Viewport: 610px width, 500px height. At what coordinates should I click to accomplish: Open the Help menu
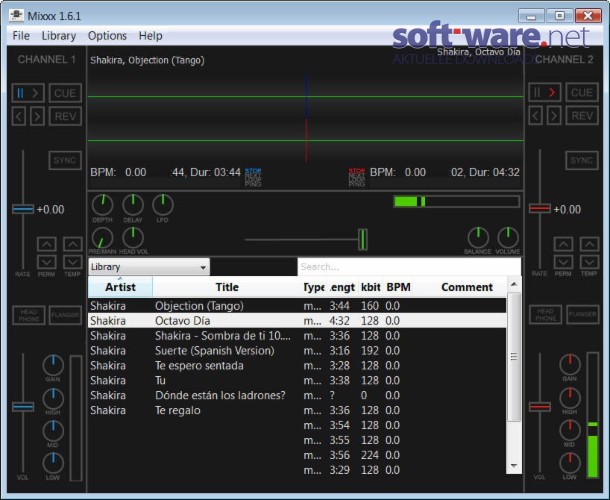pos(151,36)
